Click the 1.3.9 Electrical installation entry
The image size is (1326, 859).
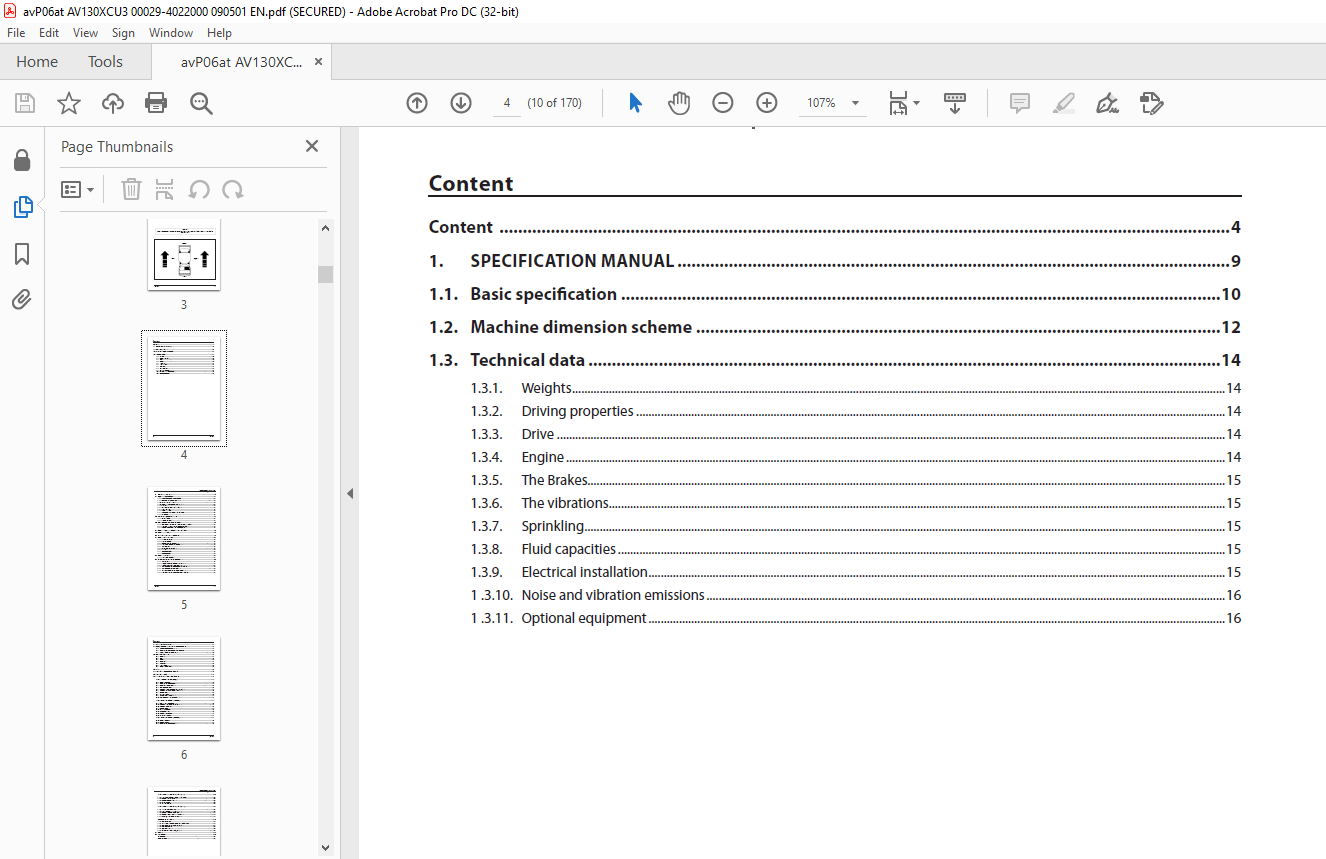(x=856, y=572)
